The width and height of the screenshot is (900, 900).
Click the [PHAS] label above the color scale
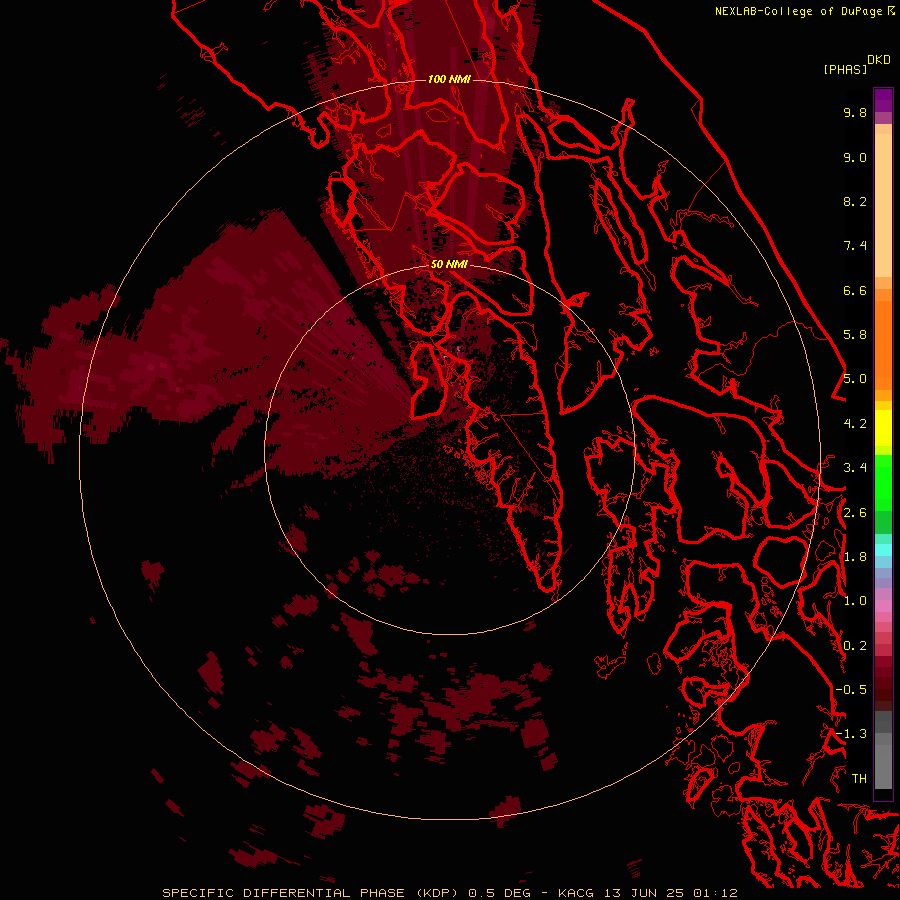pos(845,69)
